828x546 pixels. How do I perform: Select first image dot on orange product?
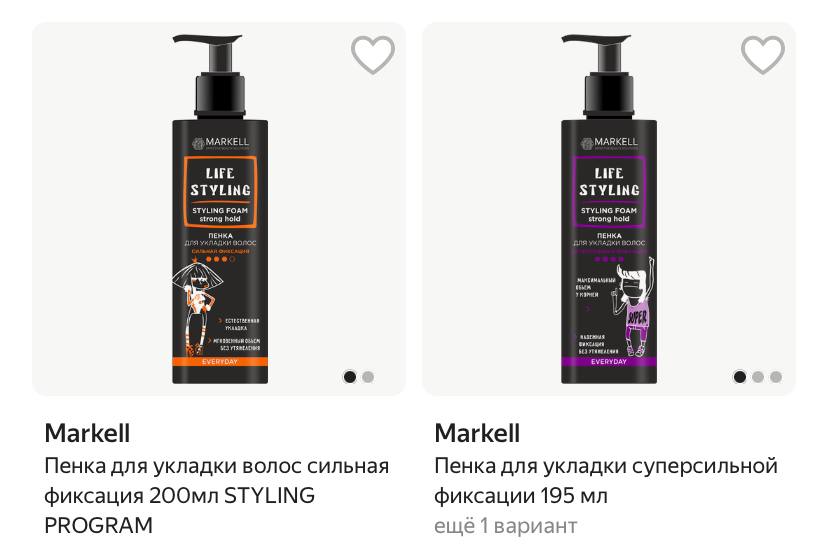[x=350, y=377]
